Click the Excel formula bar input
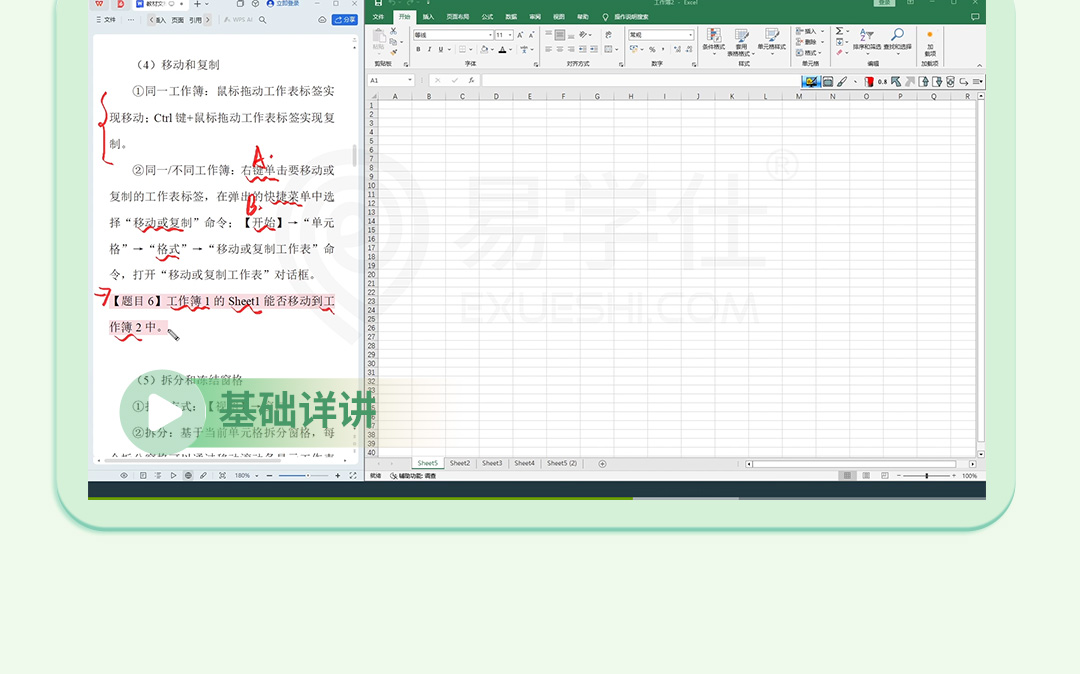 [641, 81]
